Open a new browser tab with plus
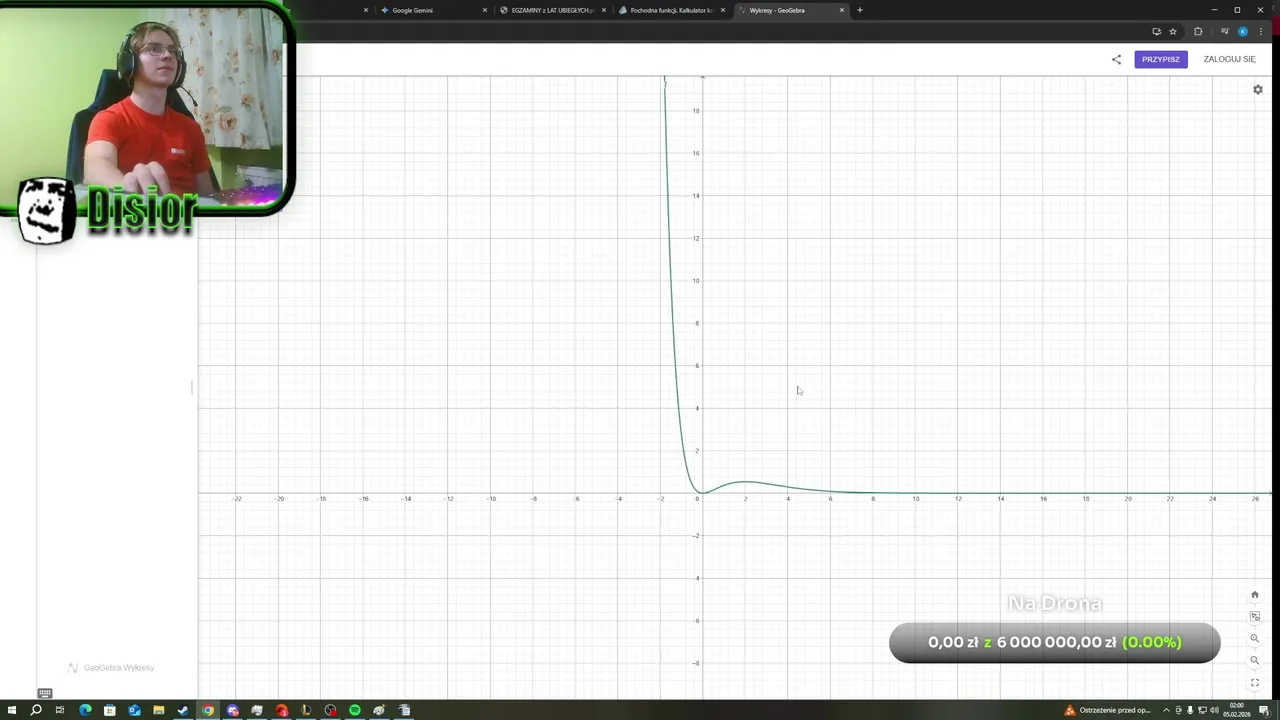 (860, 10)
